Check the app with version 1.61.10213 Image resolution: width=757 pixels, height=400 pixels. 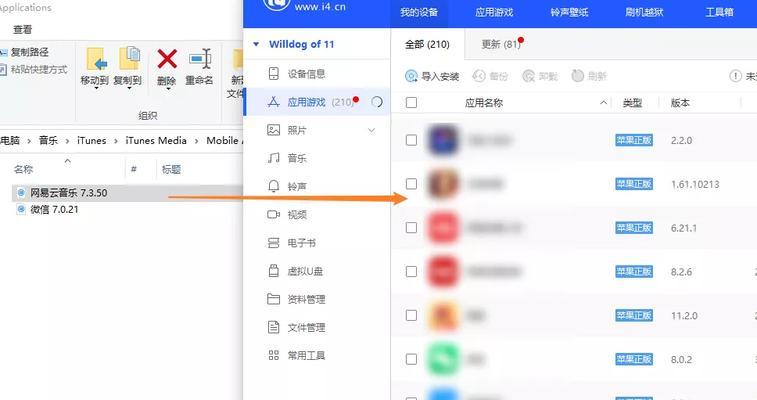click(x=411, y=184)
